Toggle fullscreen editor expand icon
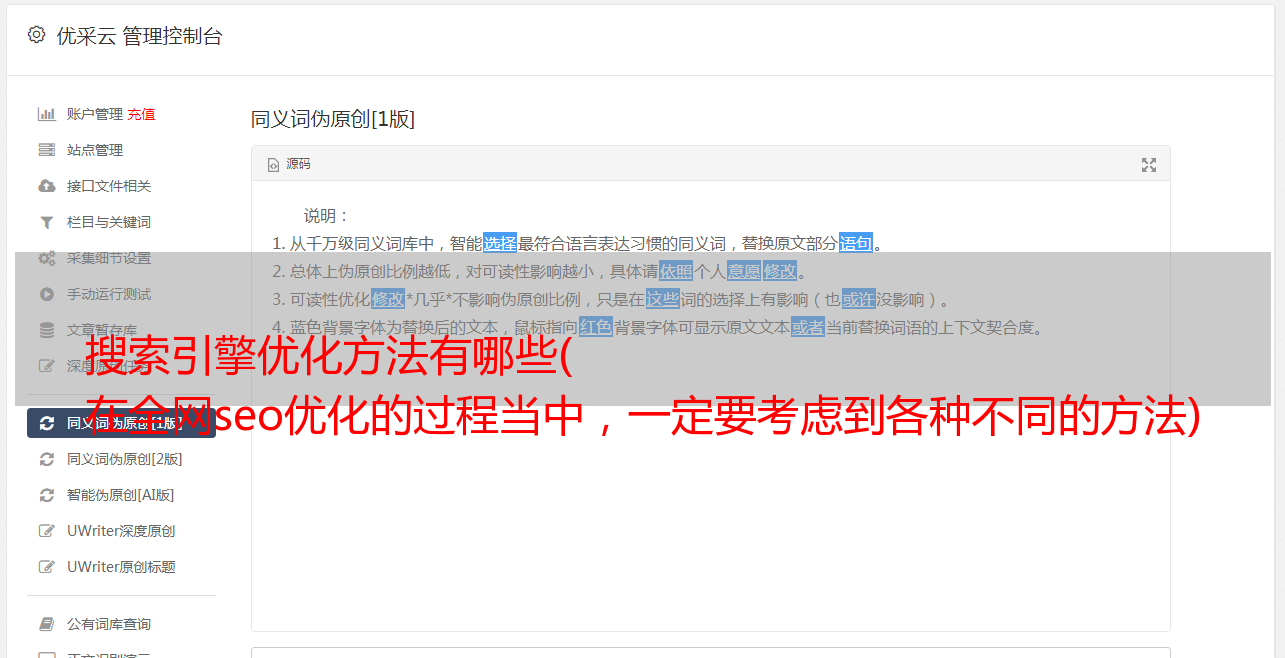 click(1149, 165)
